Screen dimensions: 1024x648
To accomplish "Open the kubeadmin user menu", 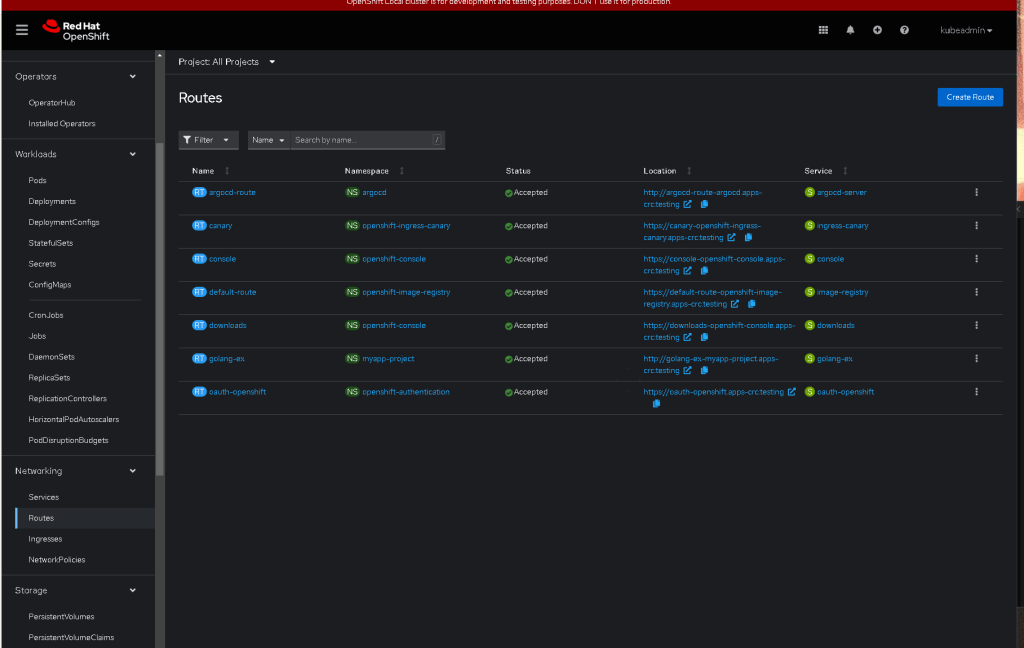I will [x=966, y=30].
